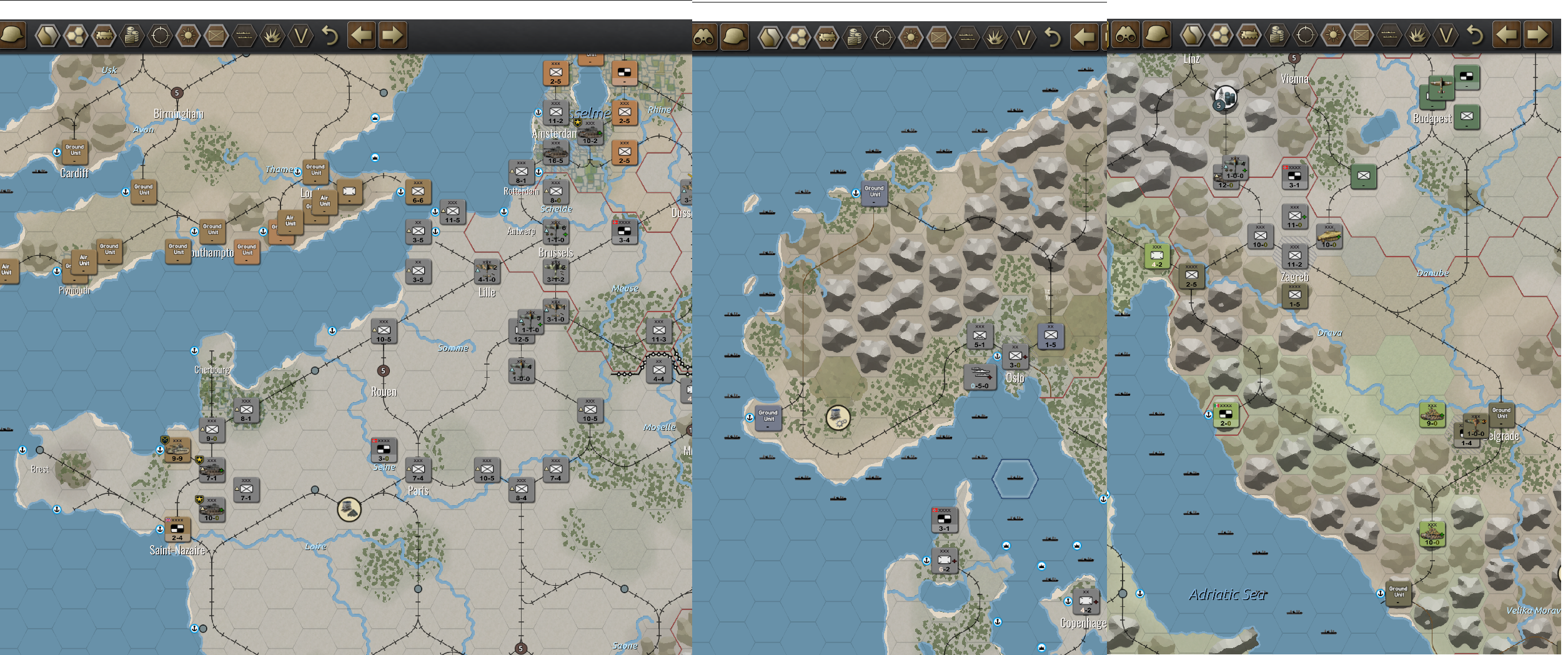
Task: Open the coins and crate supply icon, France map toolbar
Action: pyautogui.click(x=132, y=36)
